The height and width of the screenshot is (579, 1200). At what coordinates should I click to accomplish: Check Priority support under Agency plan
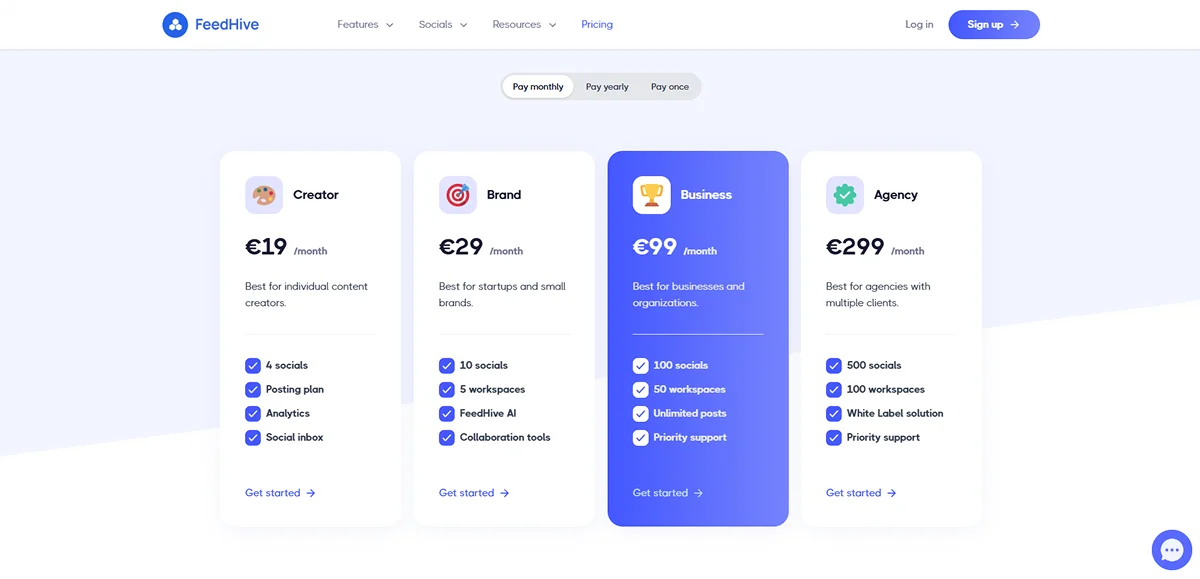coord(834,437)
